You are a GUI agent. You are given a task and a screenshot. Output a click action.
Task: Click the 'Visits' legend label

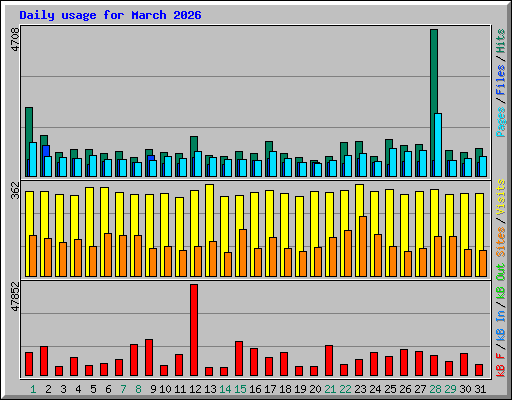click(501, 197)
